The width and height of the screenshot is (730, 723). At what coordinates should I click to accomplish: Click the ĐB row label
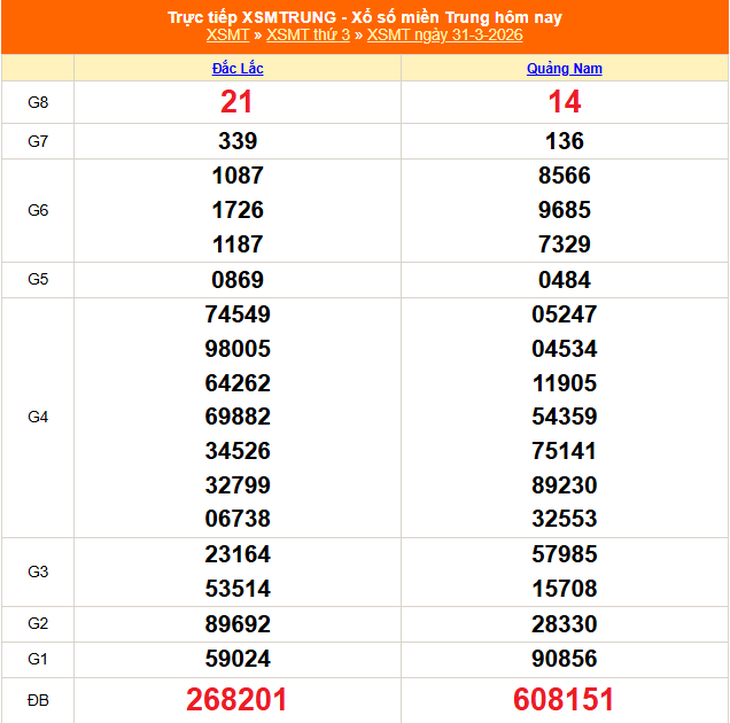(38, 700)
